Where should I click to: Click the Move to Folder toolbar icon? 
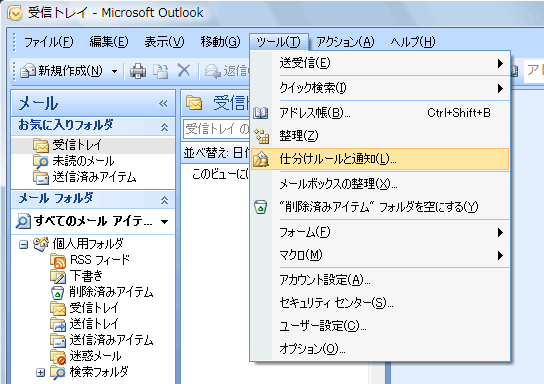(x=161, y=71)
